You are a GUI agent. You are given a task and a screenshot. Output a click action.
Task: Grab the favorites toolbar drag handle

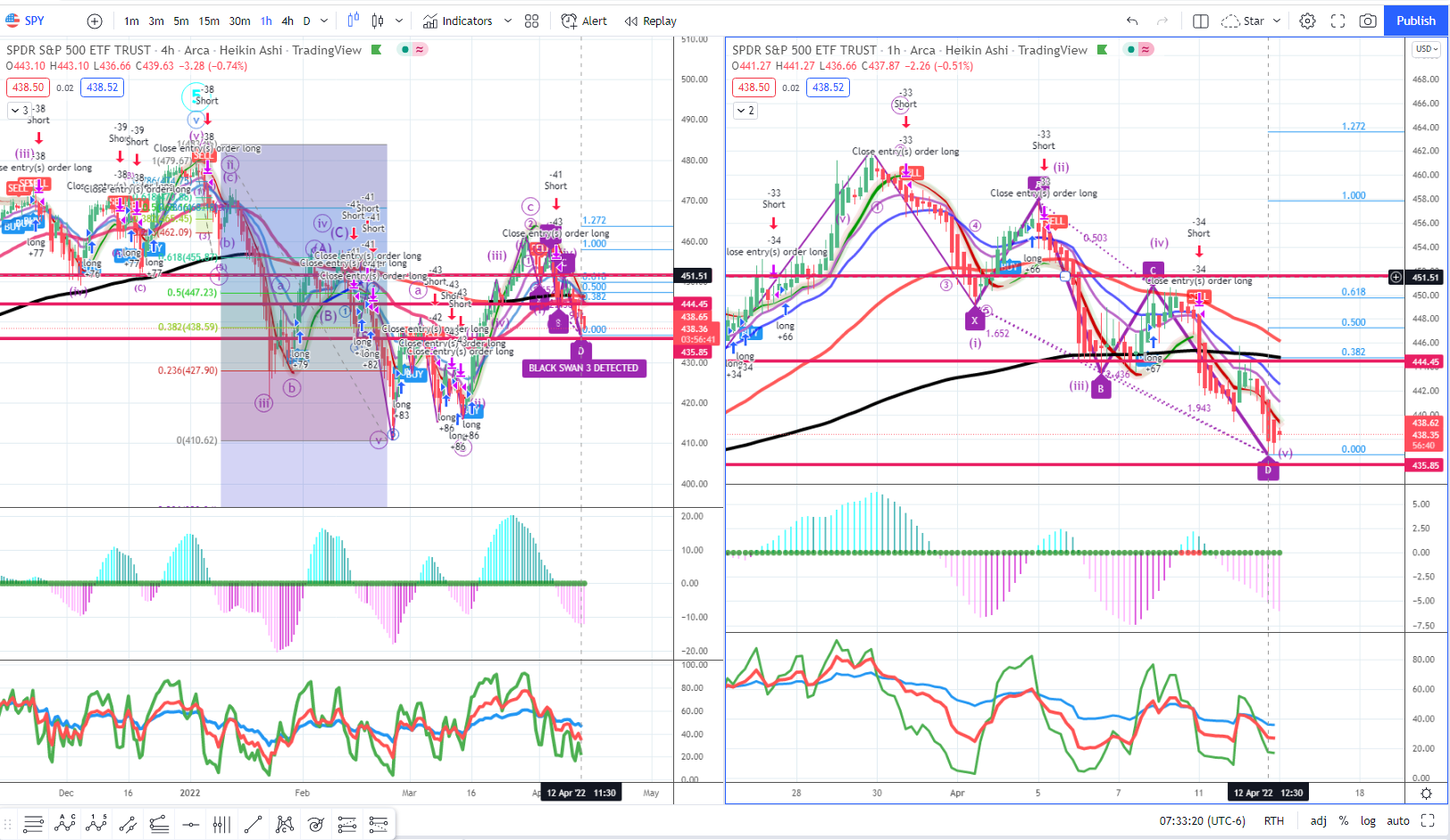pos(9,824)
